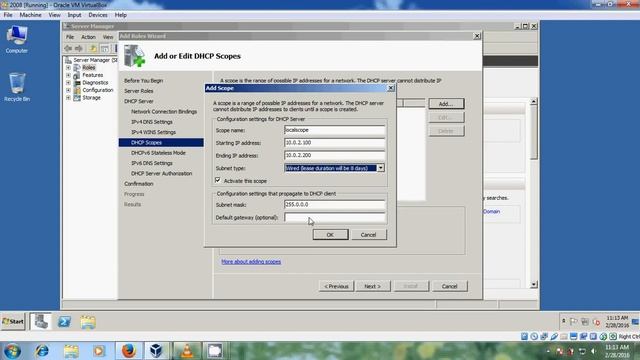The height and width of the screenshot is (360, 640).
Task: Close the Add Scope dialog
Action: tap(390, 88)
